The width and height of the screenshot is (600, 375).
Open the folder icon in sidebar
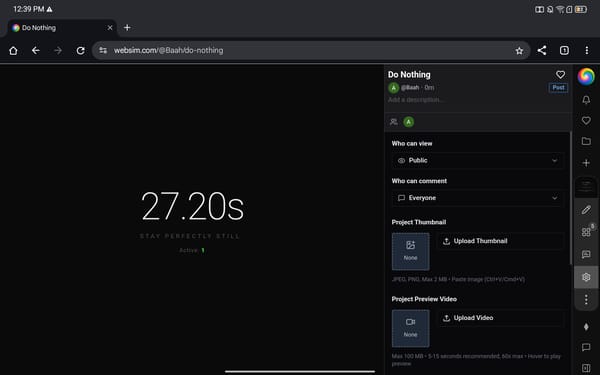click(x=586, y=141)
